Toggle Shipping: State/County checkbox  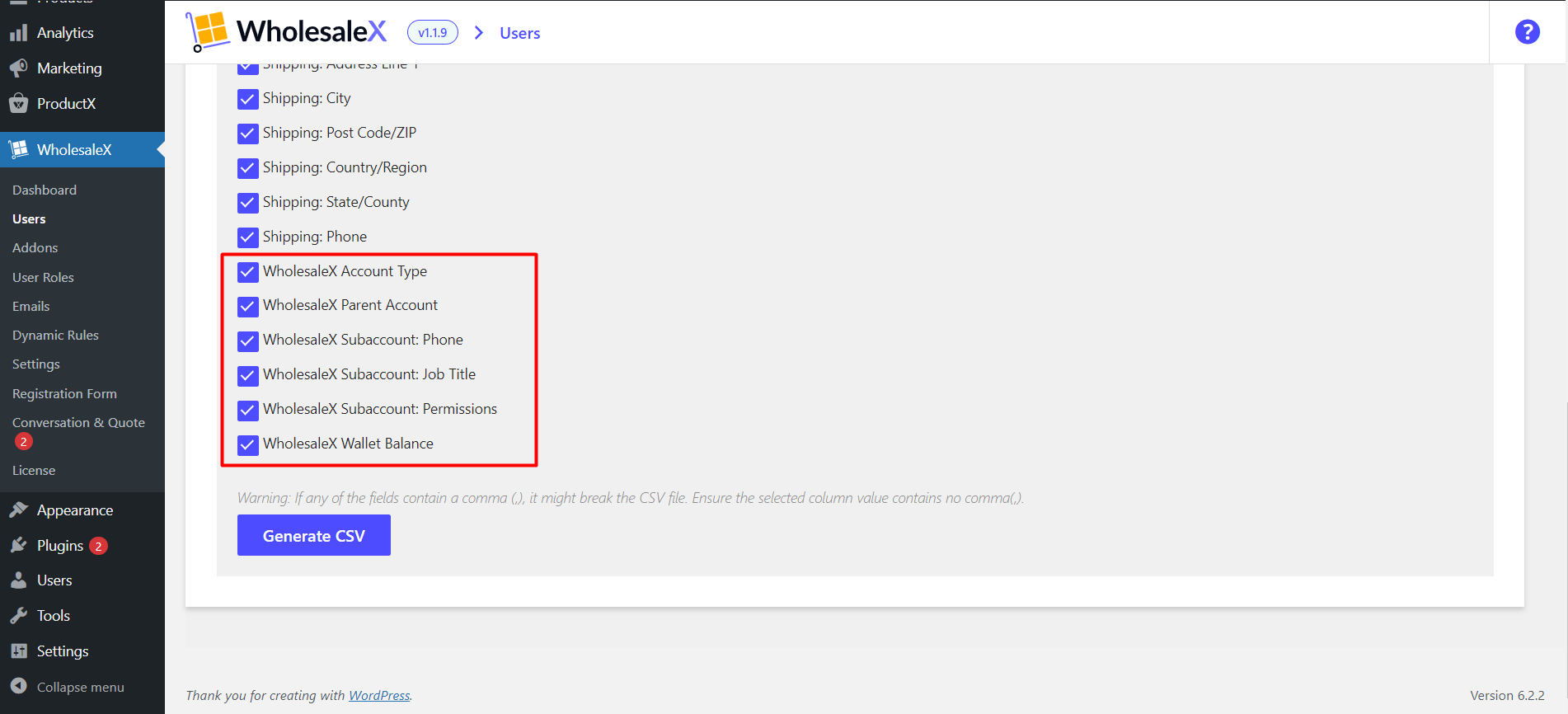point(248,203)
